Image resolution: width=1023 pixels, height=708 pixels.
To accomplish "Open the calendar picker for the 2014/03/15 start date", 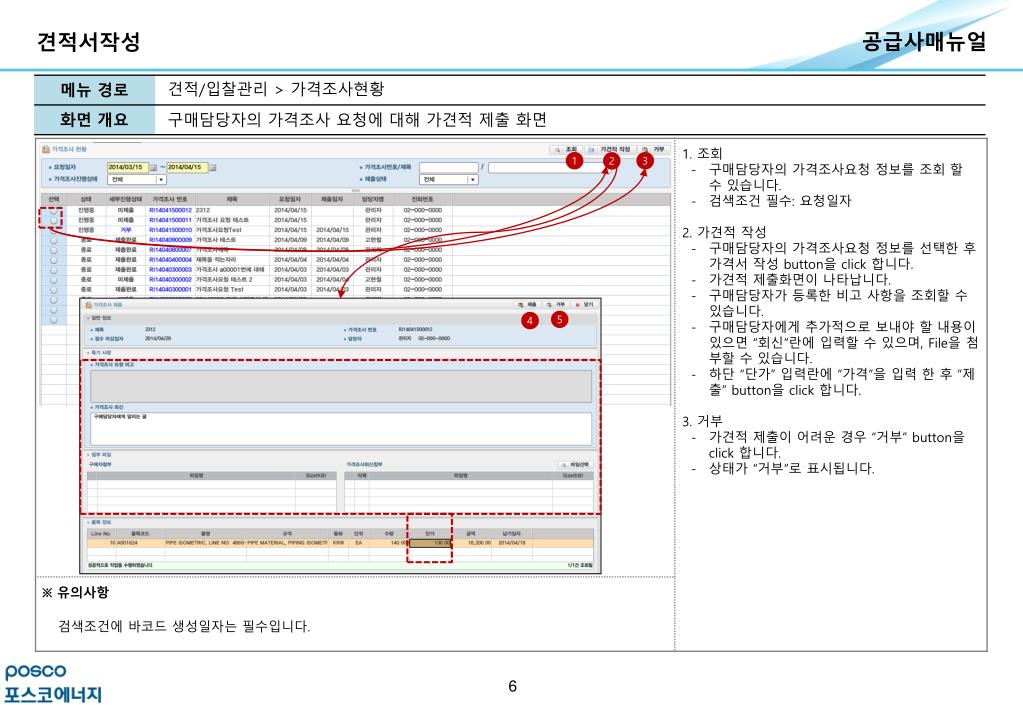I will [x=154, y=168].
